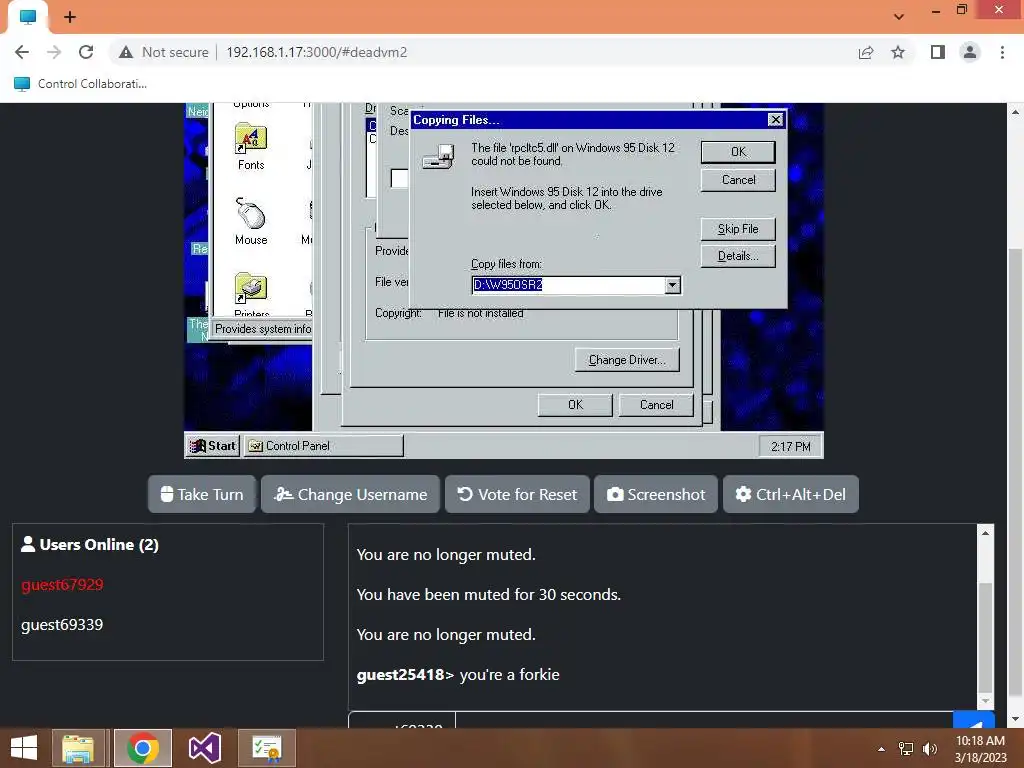Open the tab search chevron
1024x768 pixels.
coord(899,17)
